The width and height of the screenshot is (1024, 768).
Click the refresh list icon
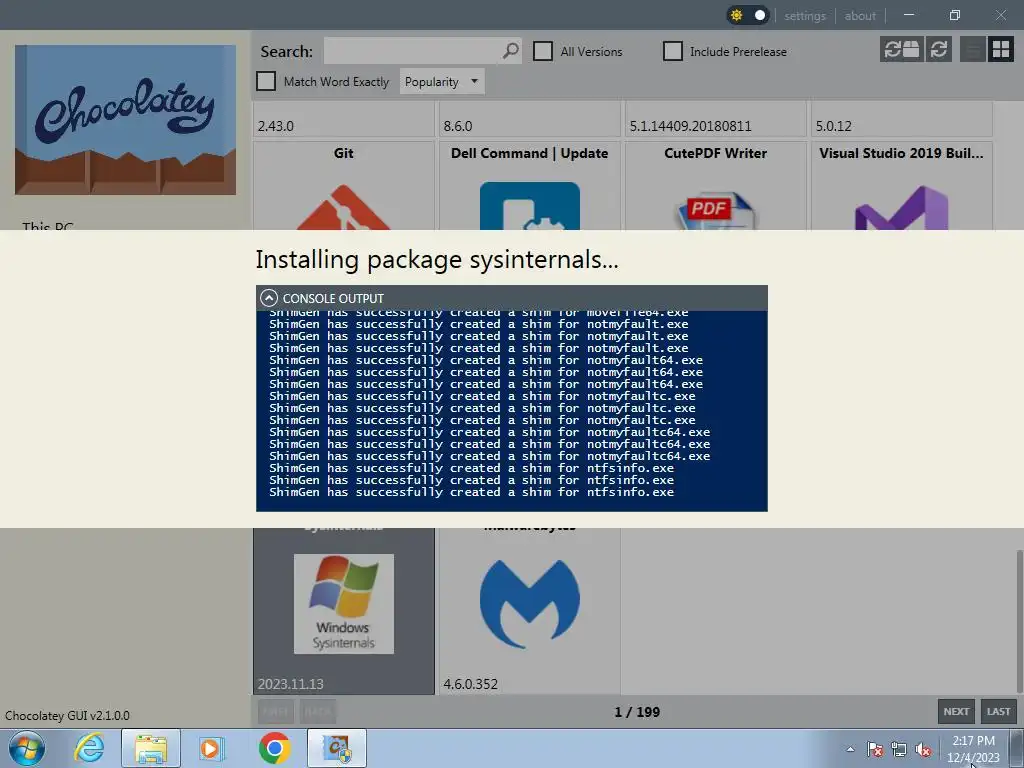pos(938,50)
